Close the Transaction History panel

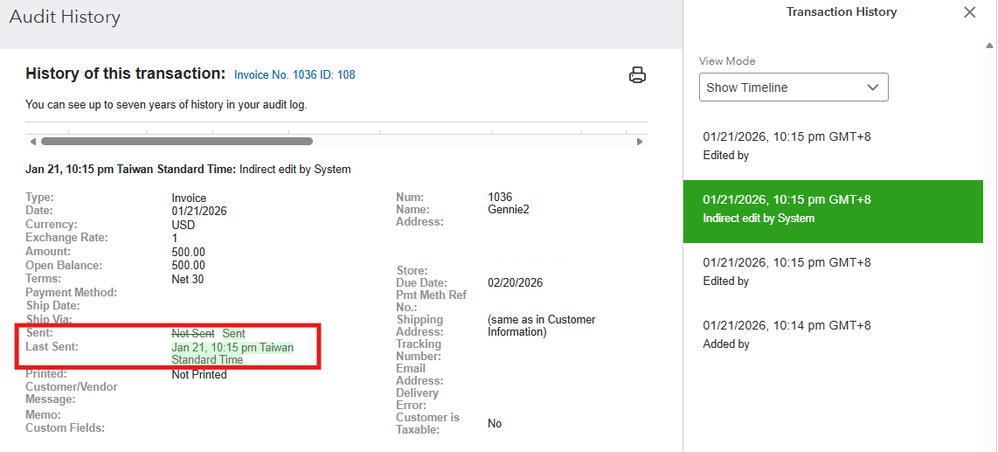969,13
